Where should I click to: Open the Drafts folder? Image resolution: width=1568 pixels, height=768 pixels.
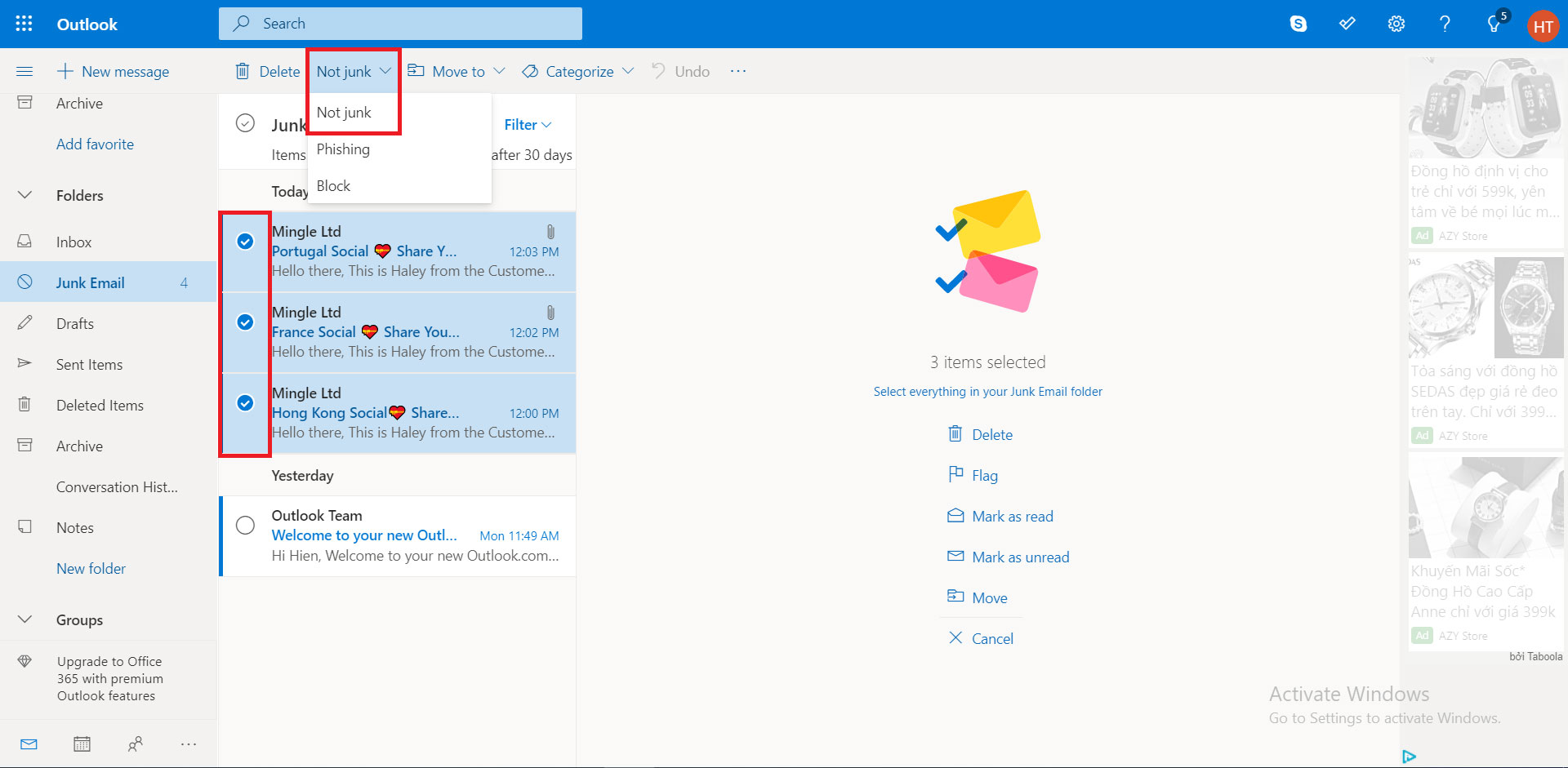click(75, 324)
